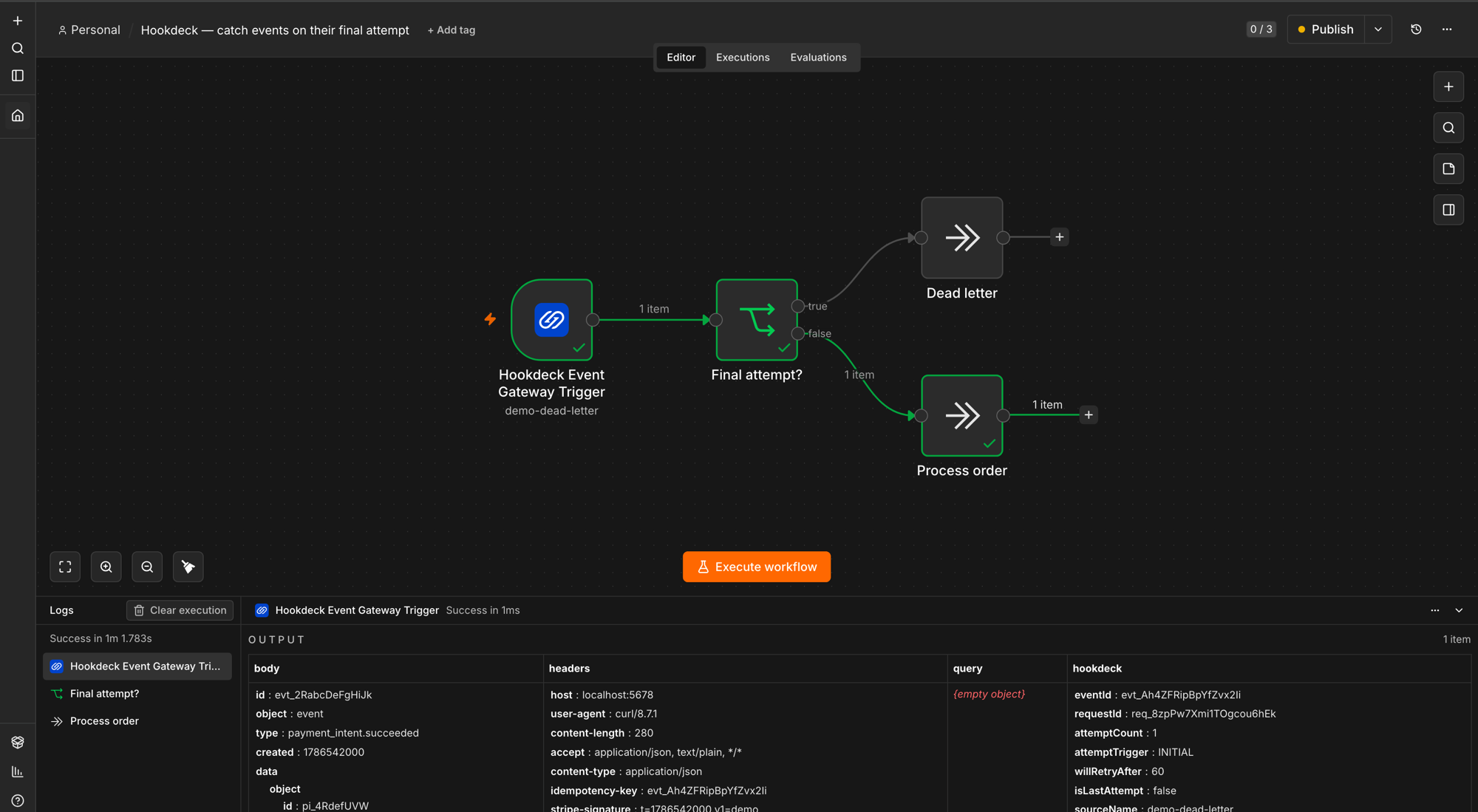Add a sticky note to canvas
The width and height of the screenshot is (1478, 812).
coord(1448,168)
